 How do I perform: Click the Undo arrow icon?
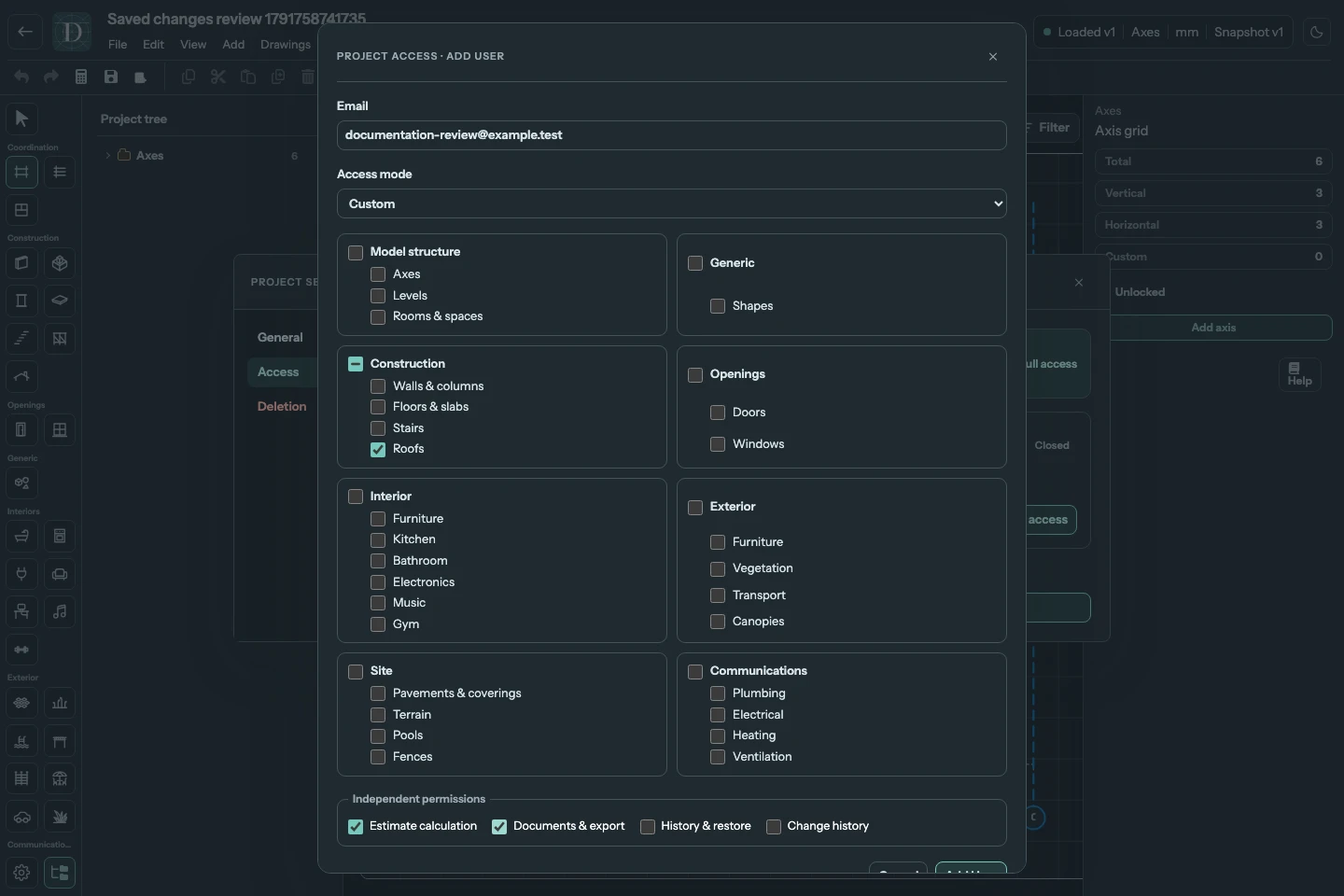click(21, 77)
